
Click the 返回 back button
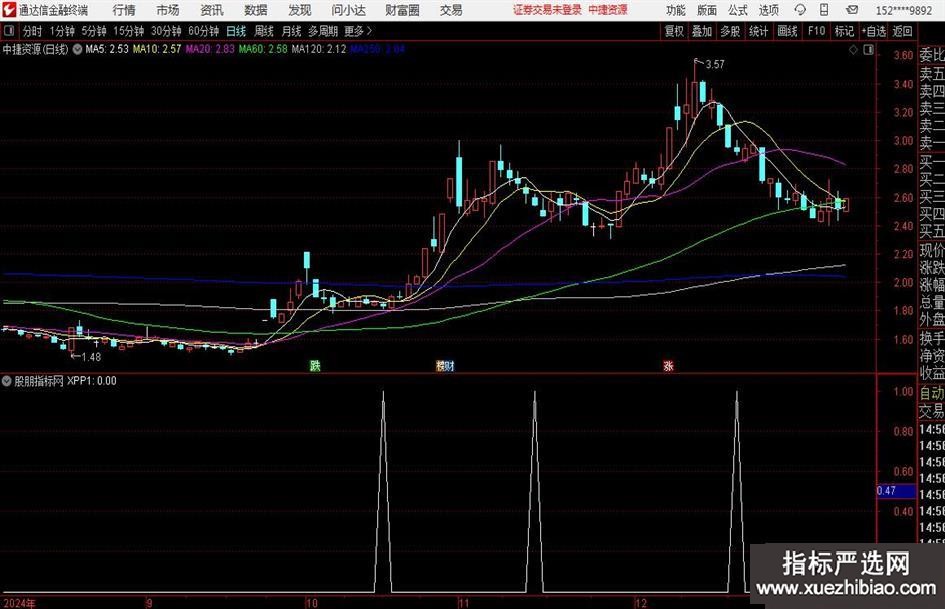(x=902, y=31)
